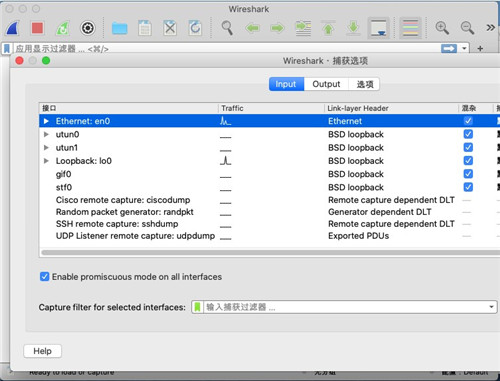Click the Generator dependent DLT cell
500x381 pixels.
point(380,212)
